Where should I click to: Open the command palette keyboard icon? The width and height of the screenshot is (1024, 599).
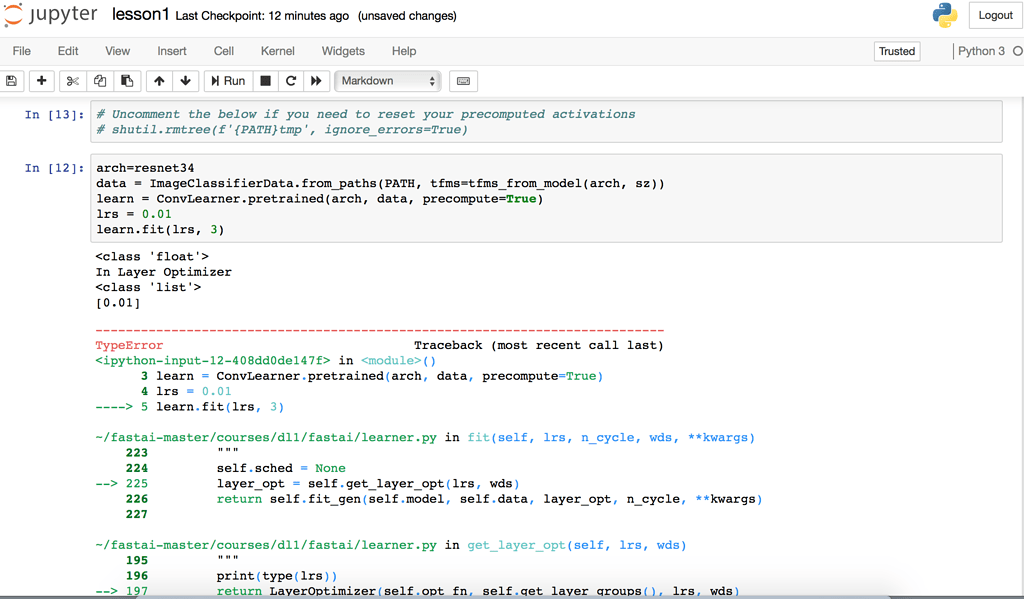[x=461, y=81]
